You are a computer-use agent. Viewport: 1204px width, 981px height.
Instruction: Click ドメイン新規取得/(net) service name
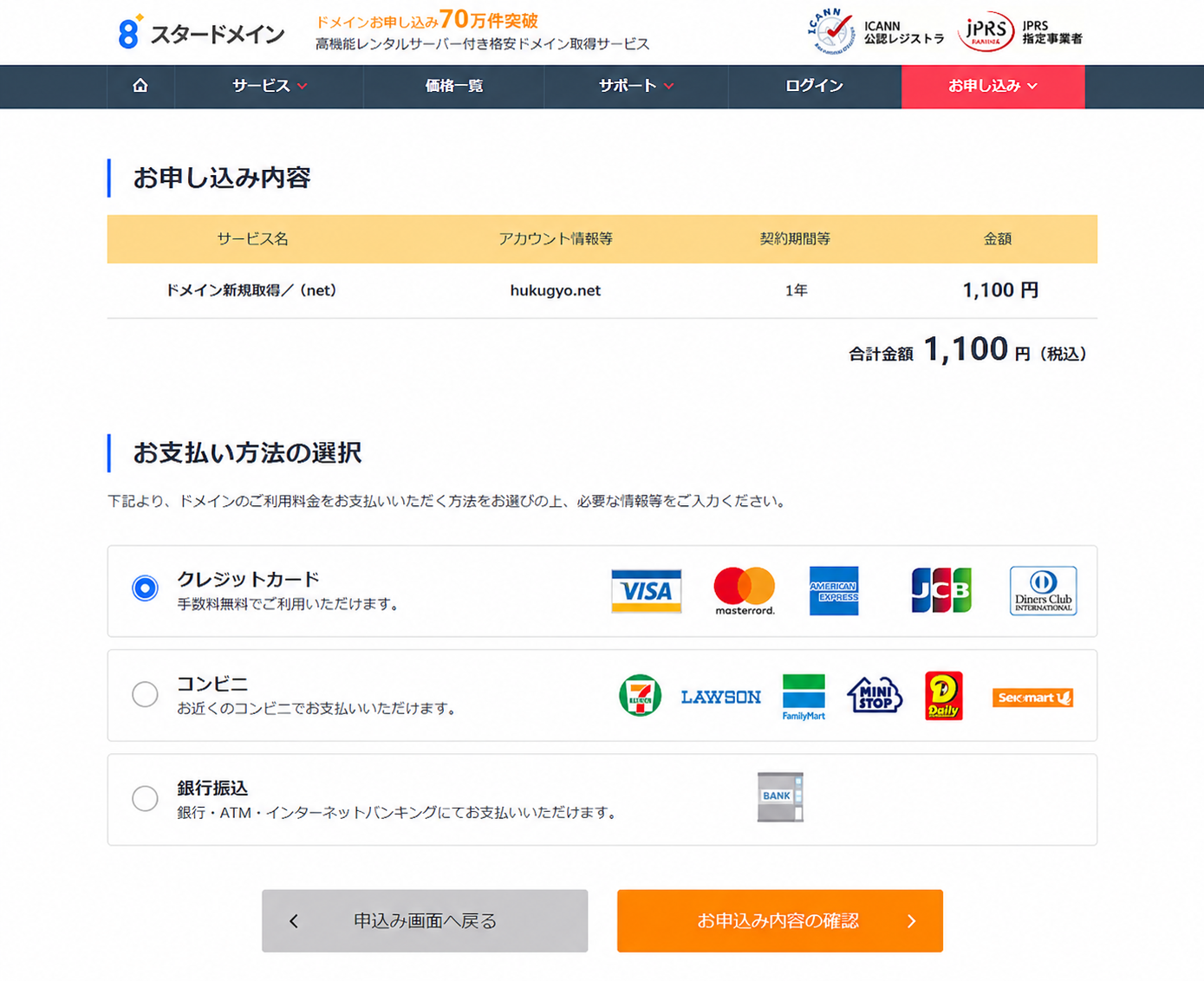(x=251, y=290)
